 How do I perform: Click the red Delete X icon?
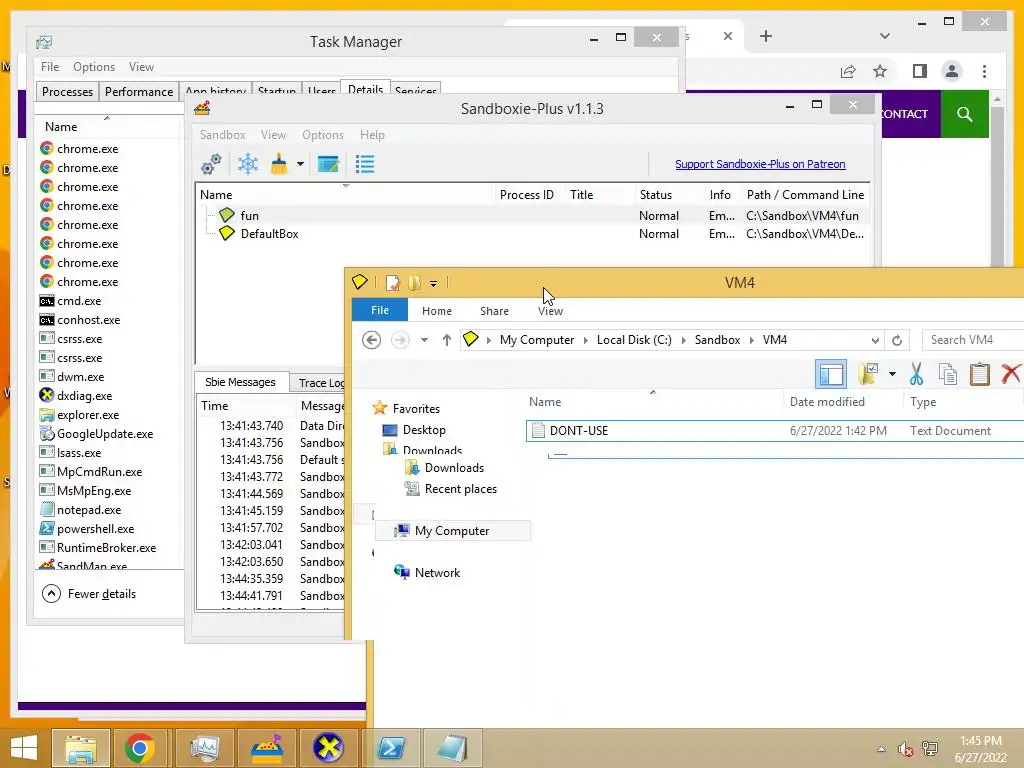pos(1011,374)
